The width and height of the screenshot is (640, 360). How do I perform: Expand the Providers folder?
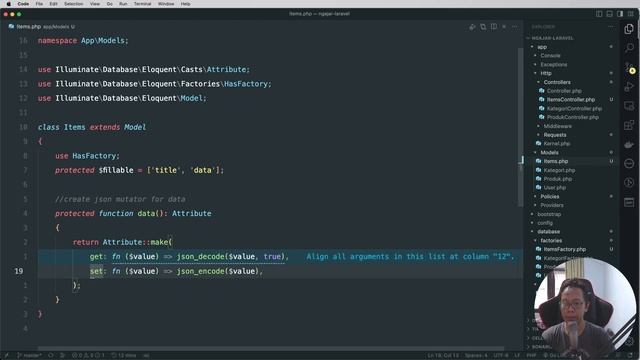coord(552,205)
